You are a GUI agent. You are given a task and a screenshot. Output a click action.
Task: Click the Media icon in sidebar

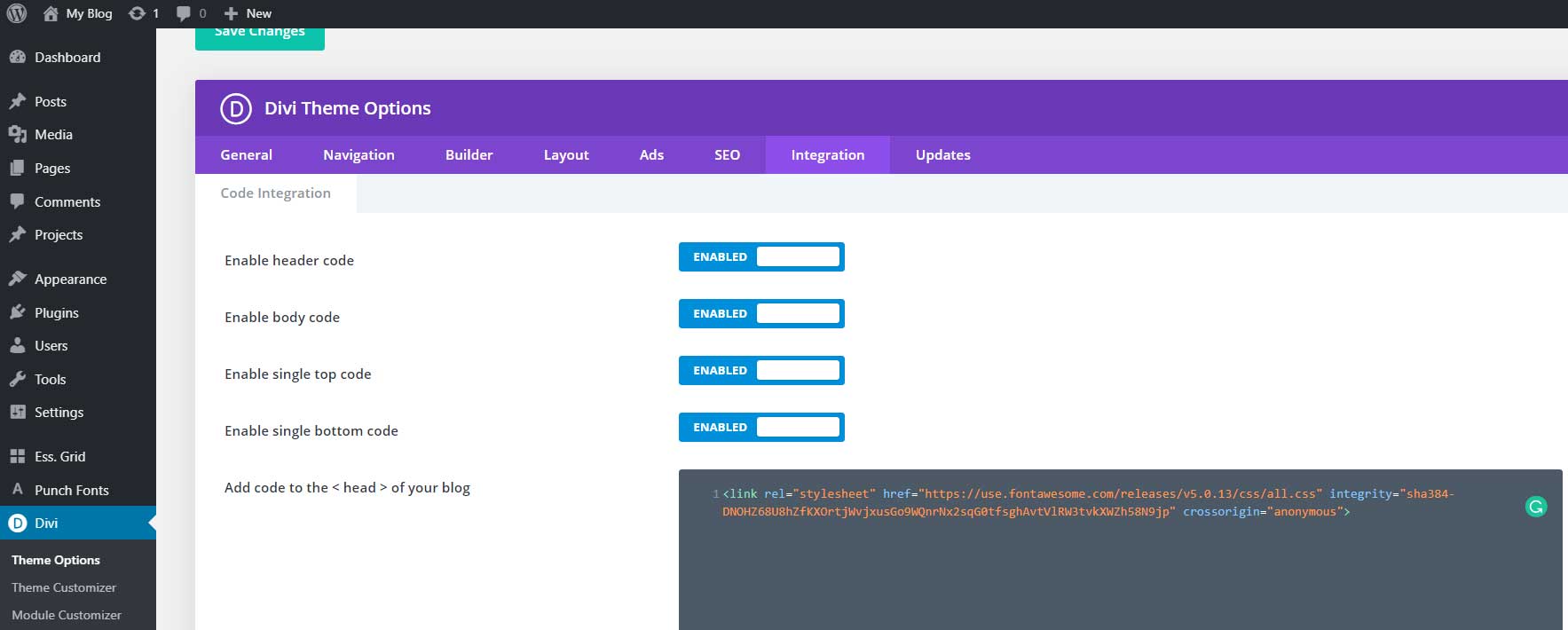[18, 134]
